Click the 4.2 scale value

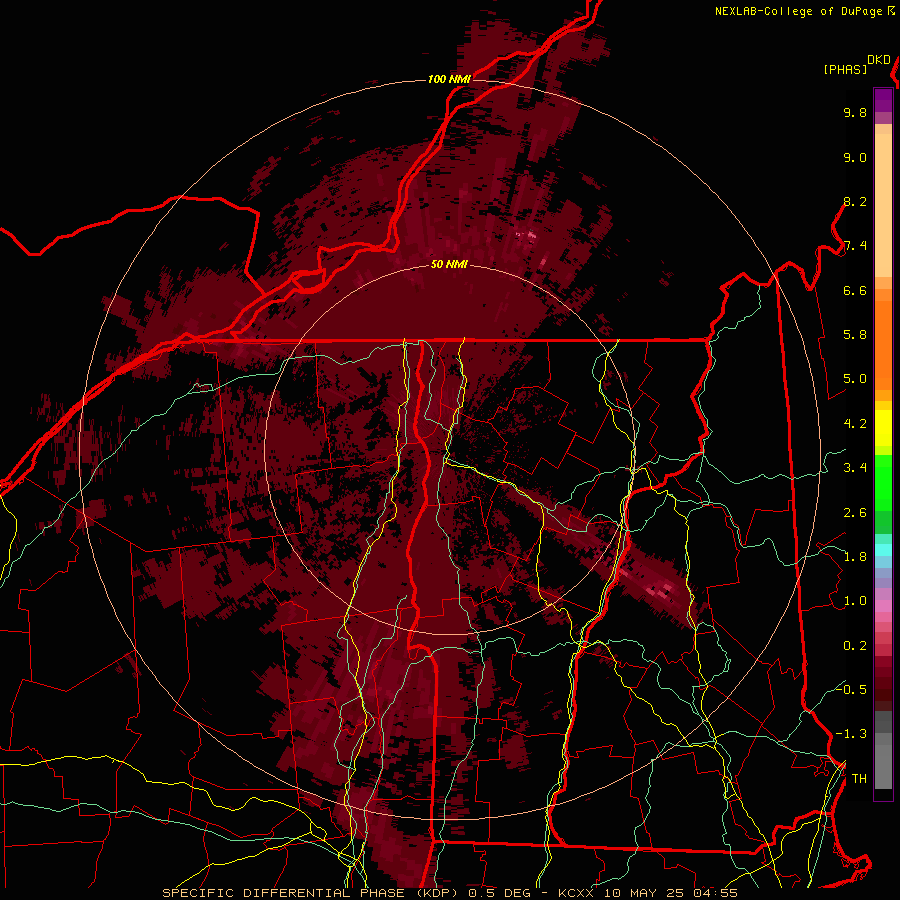coord(855,424)
